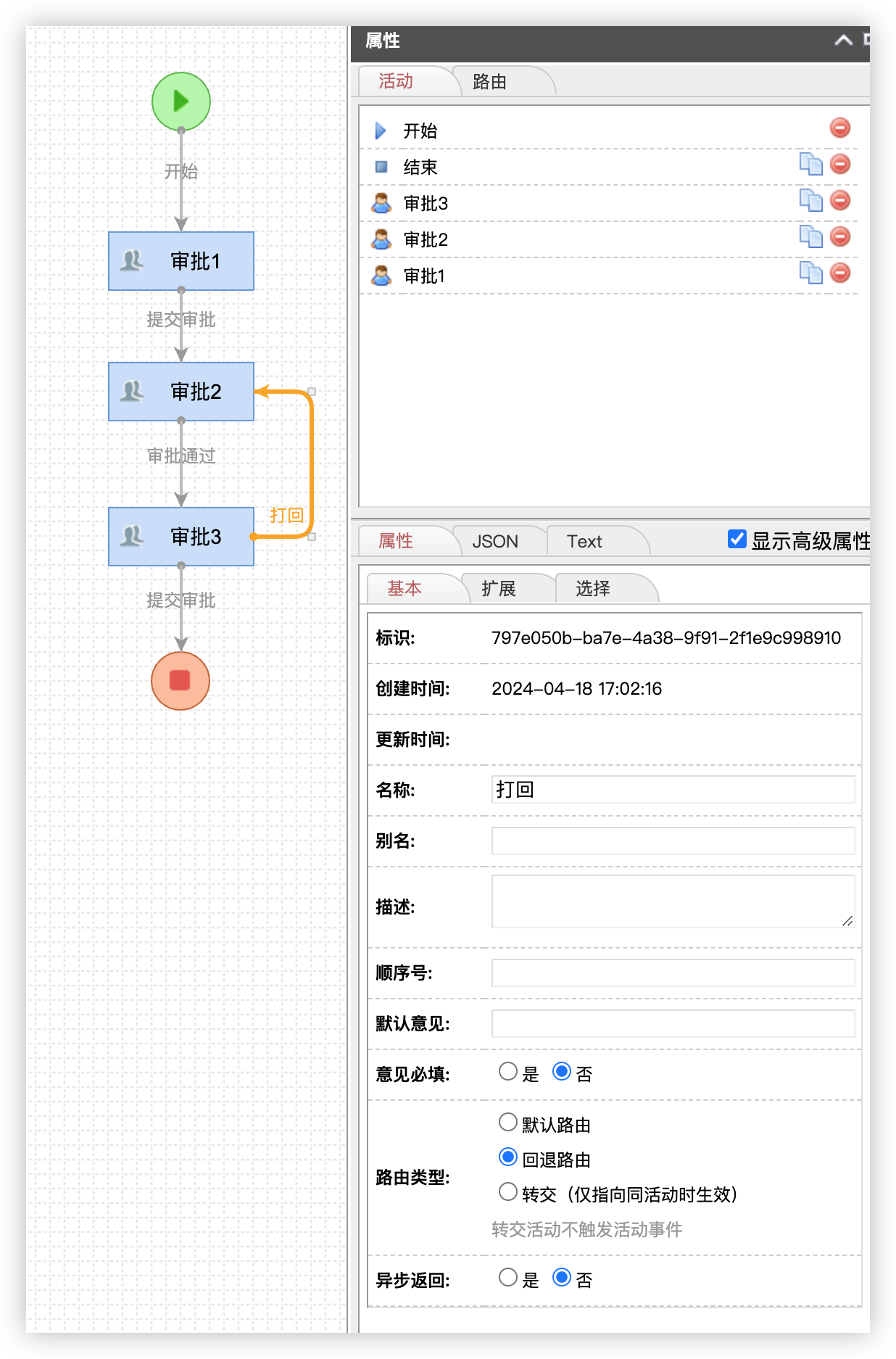Click the orange 打回 route label
896x1359 pixels.
click(286, 516)
